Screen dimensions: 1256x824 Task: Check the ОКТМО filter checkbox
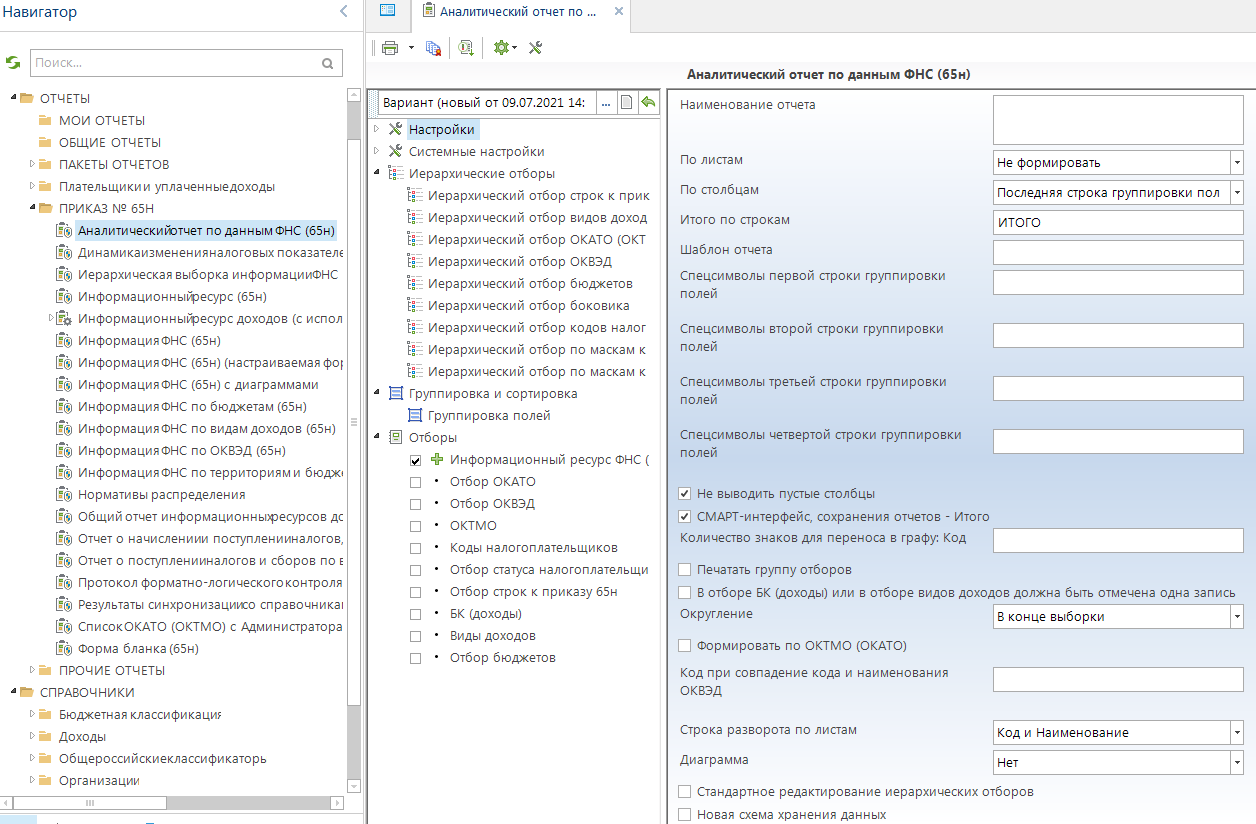(x=416, y=526)
